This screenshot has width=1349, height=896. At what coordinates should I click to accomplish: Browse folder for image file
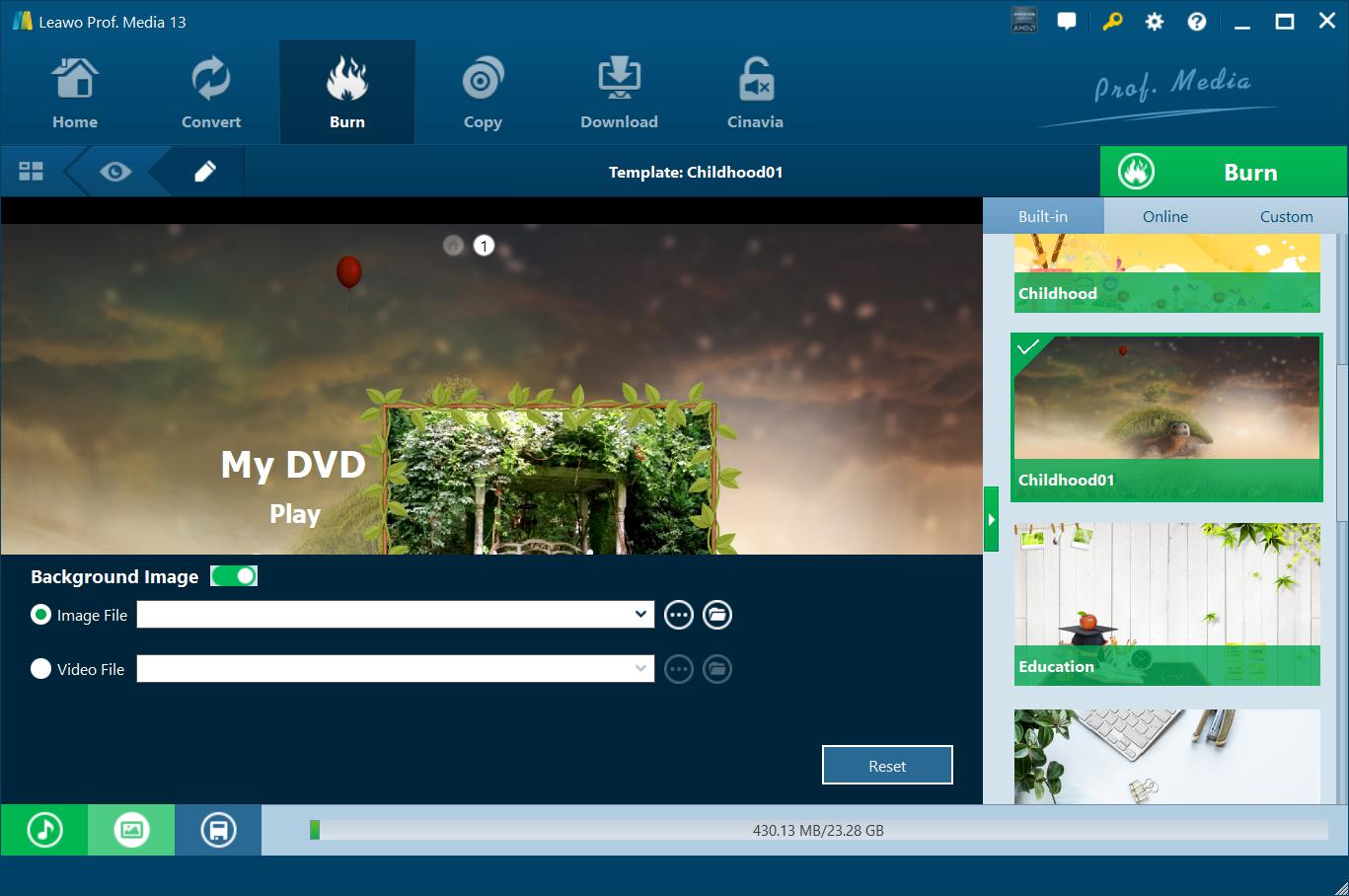coord(717,615)
